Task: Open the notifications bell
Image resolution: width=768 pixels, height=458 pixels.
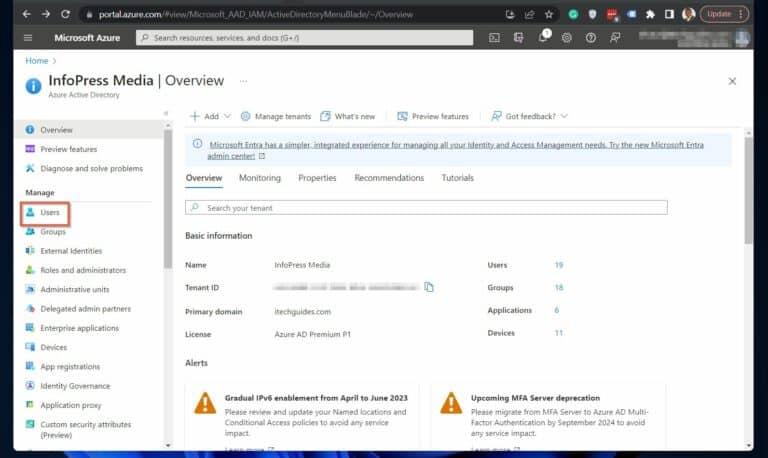Action: point(543,37)
